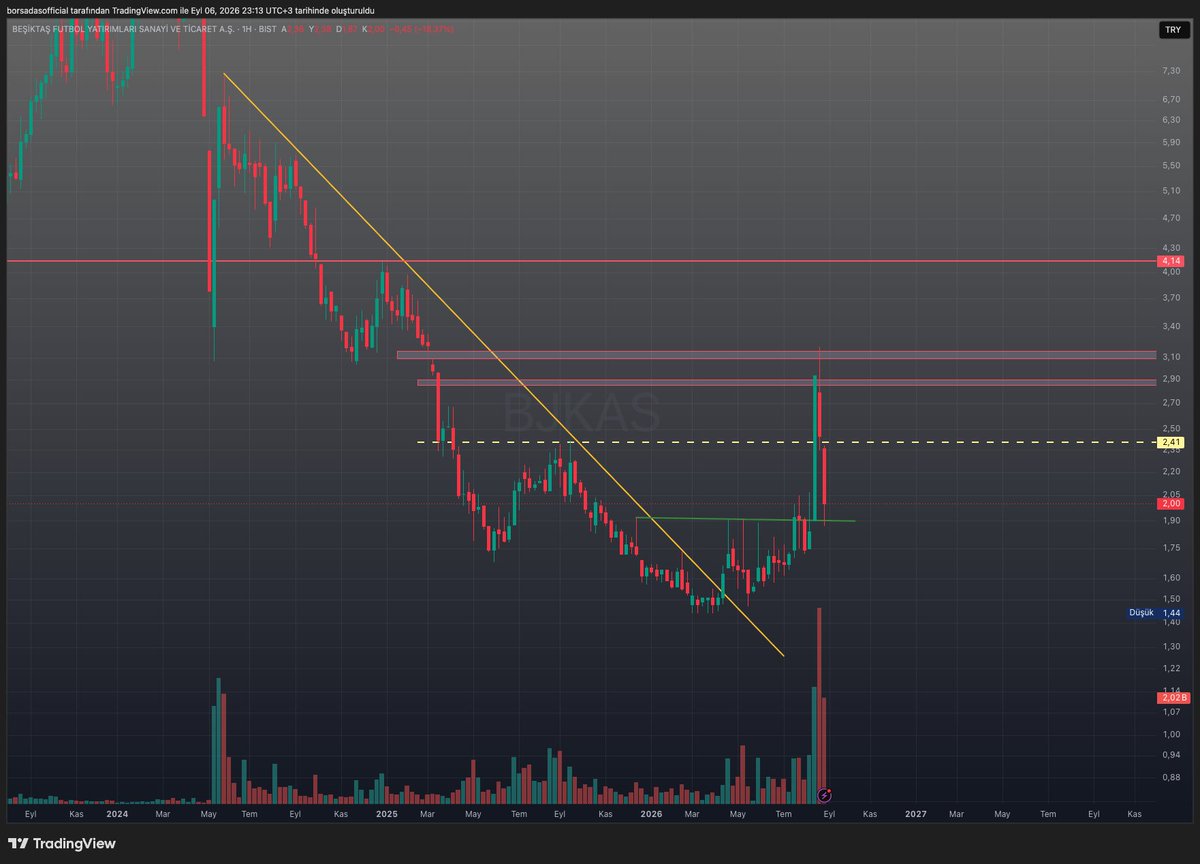Select the 2,41 yellow price label

[x=1171, y=442]
